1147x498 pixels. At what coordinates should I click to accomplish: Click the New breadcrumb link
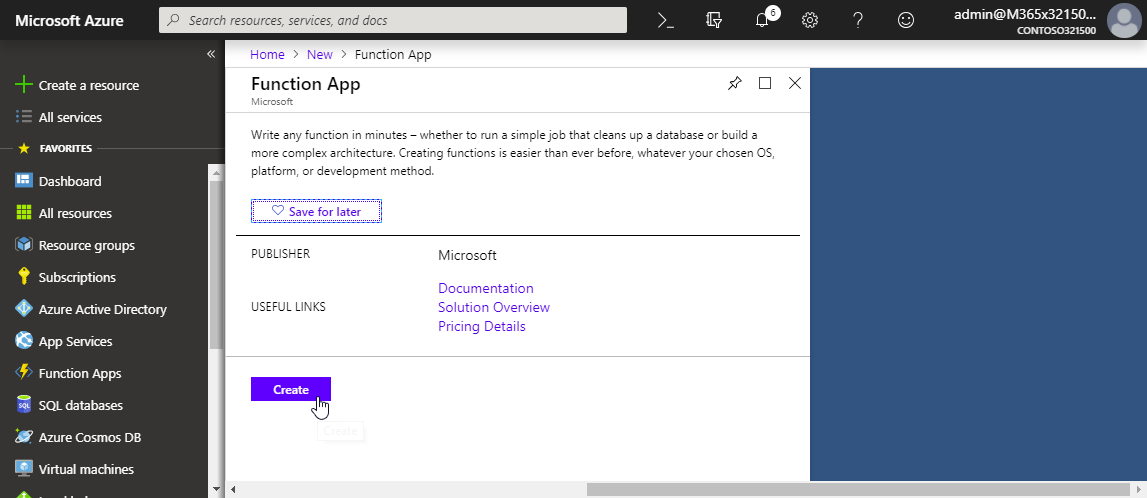point(320,54)
